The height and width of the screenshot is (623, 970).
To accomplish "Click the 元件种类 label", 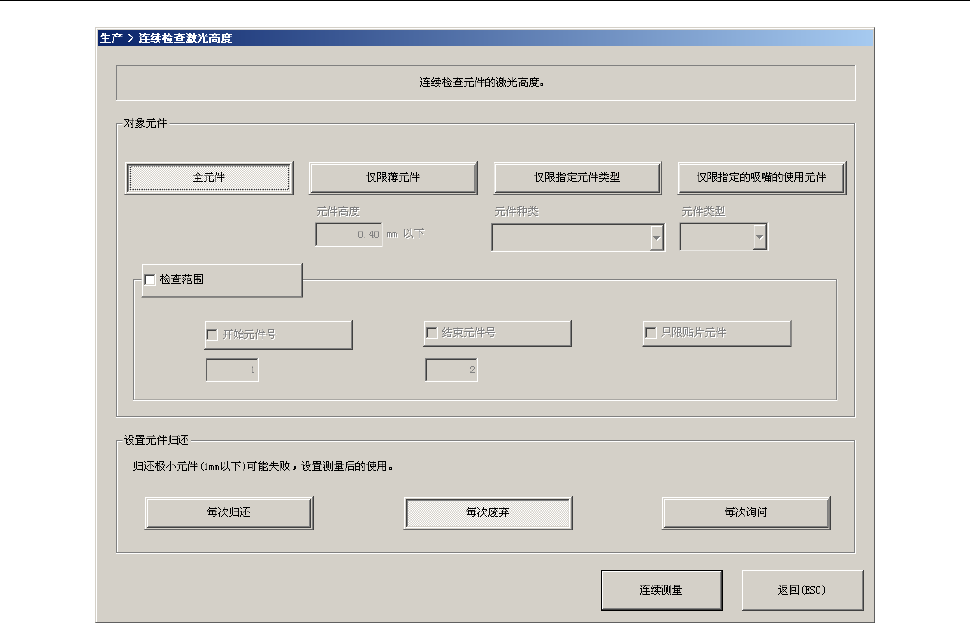I will pos(517,212).
